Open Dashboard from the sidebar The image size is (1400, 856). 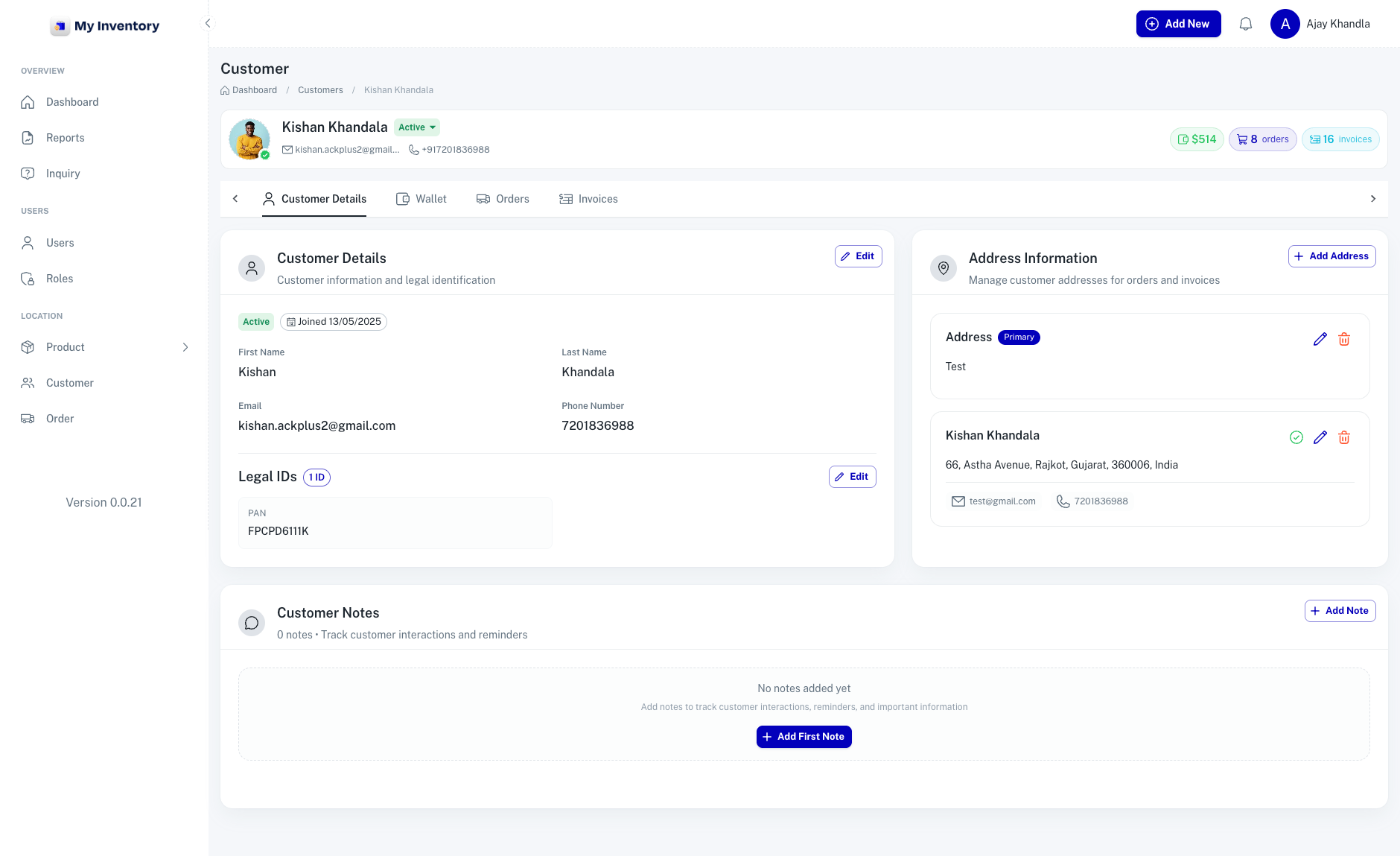pos(71,102)
